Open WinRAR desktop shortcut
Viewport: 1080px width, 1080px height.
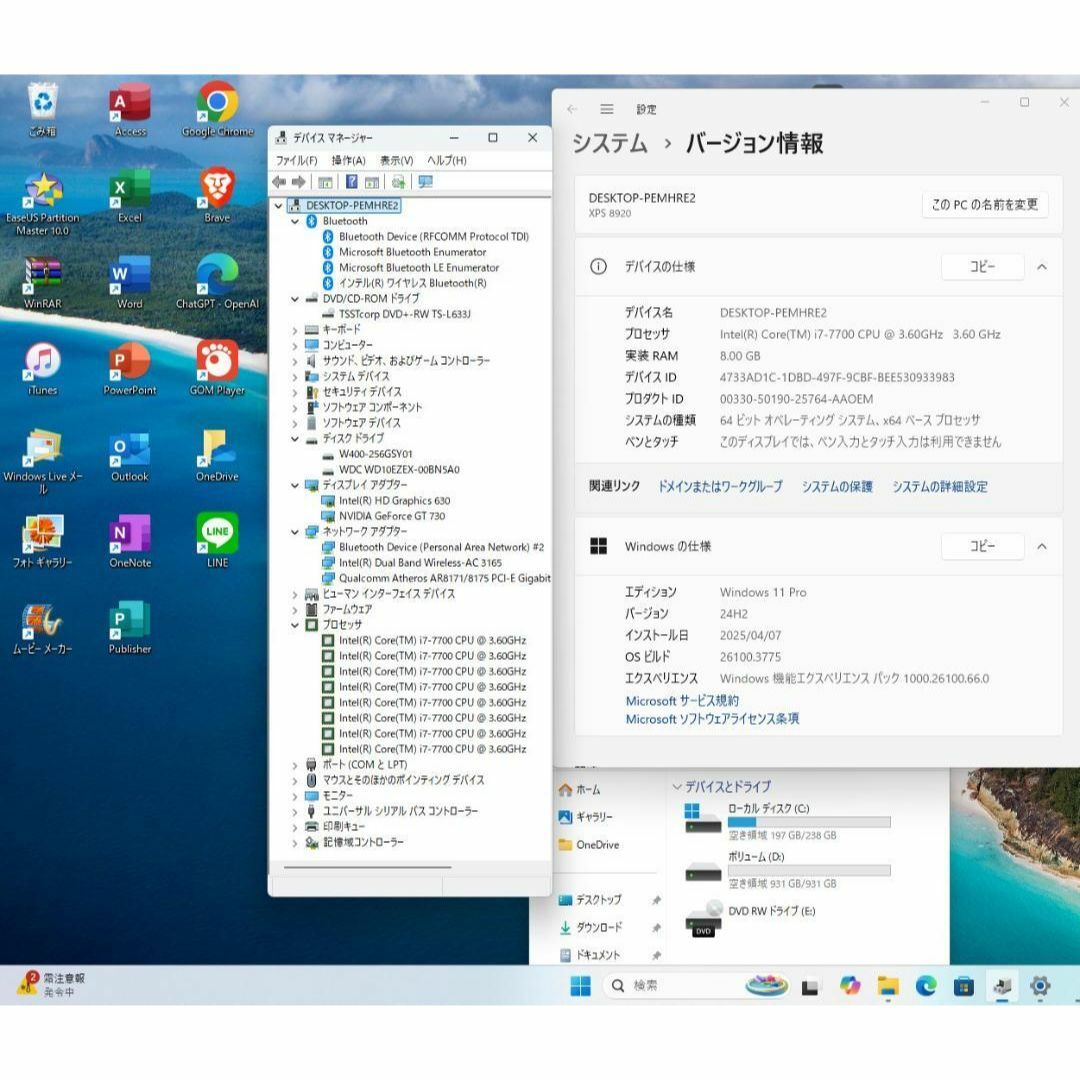43,282
